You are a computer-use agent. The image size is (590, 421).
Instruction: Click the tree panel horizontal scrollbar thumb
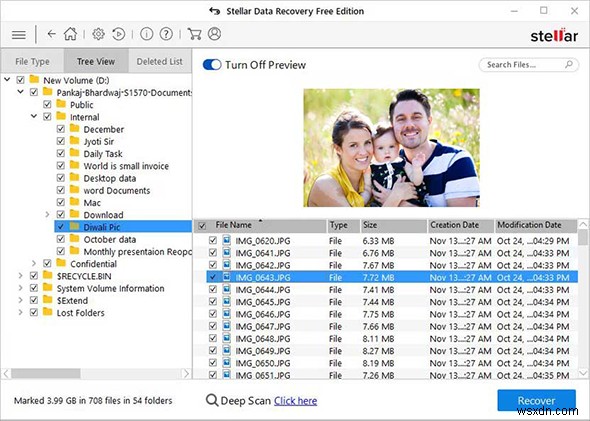click(46, 373)
